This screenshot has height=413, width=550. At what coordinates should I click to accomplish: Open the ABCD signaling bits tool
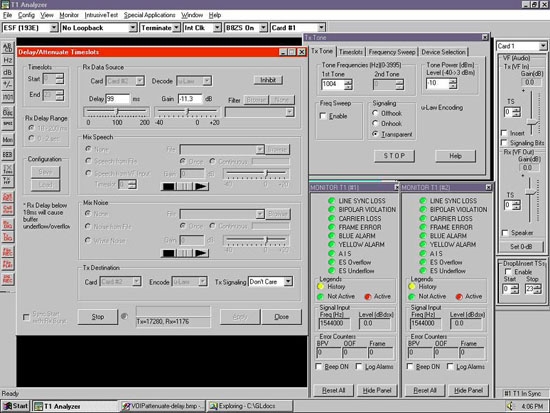coord(7,48)
